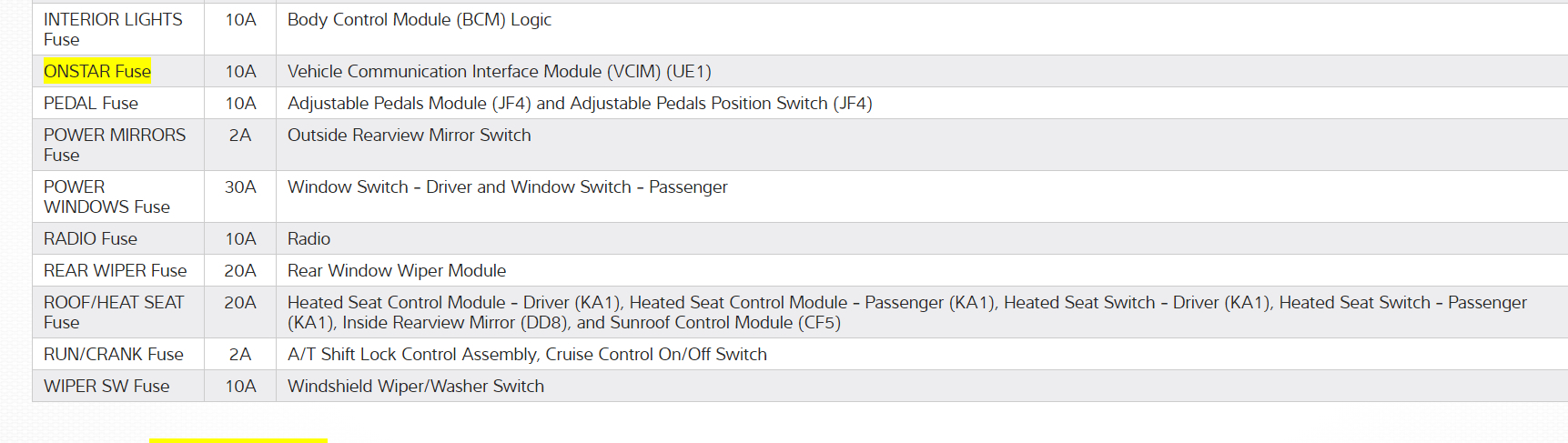The width and height of the screenshot is (1568, 443).
Task: Click the INTERIOR LIGHTS Fuse name
Action: pyautogui.click(x=113, y=29)
